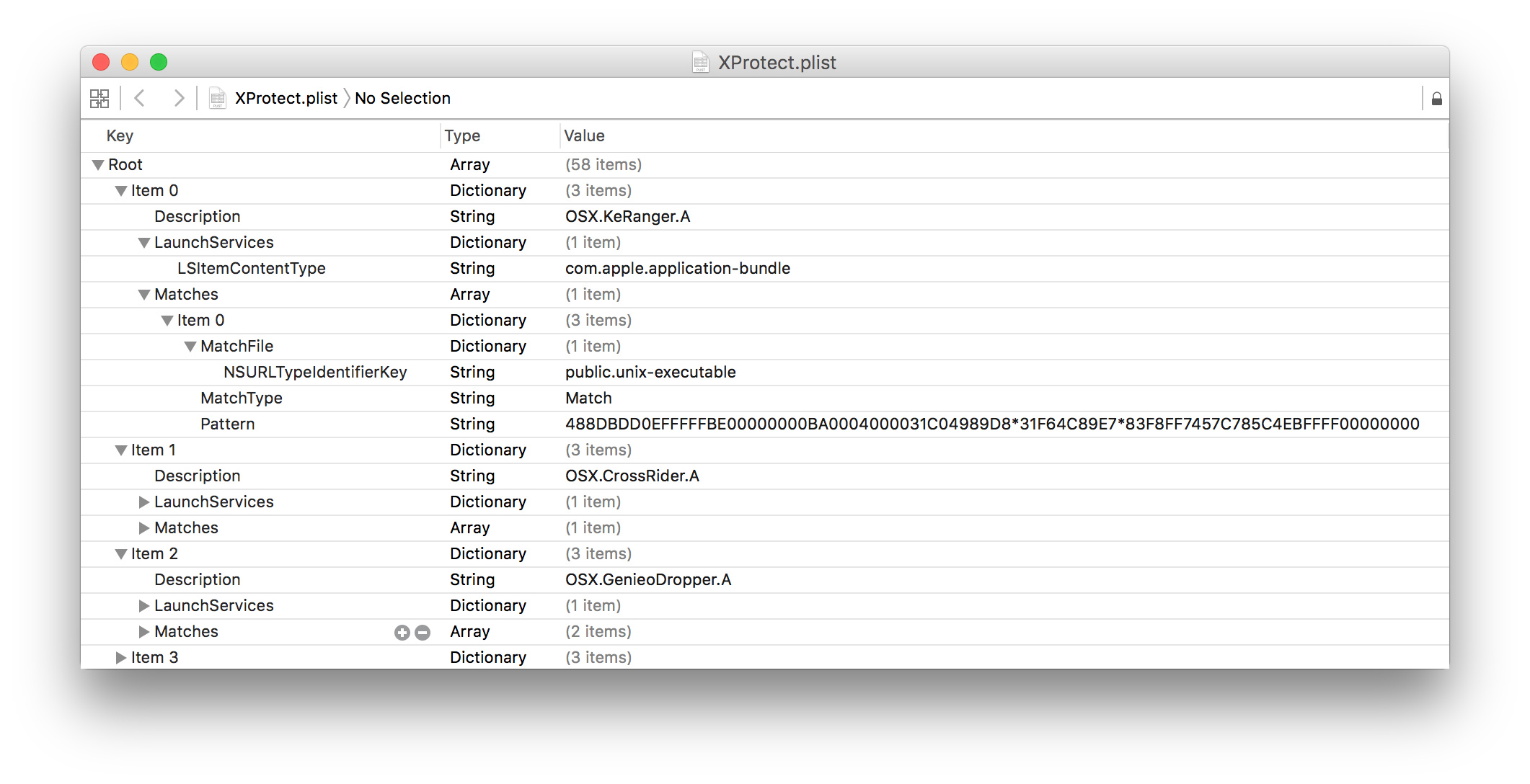Collapse the MatchFile dictionary triangle
This screenshot has height=784, width=1530.
190,347
